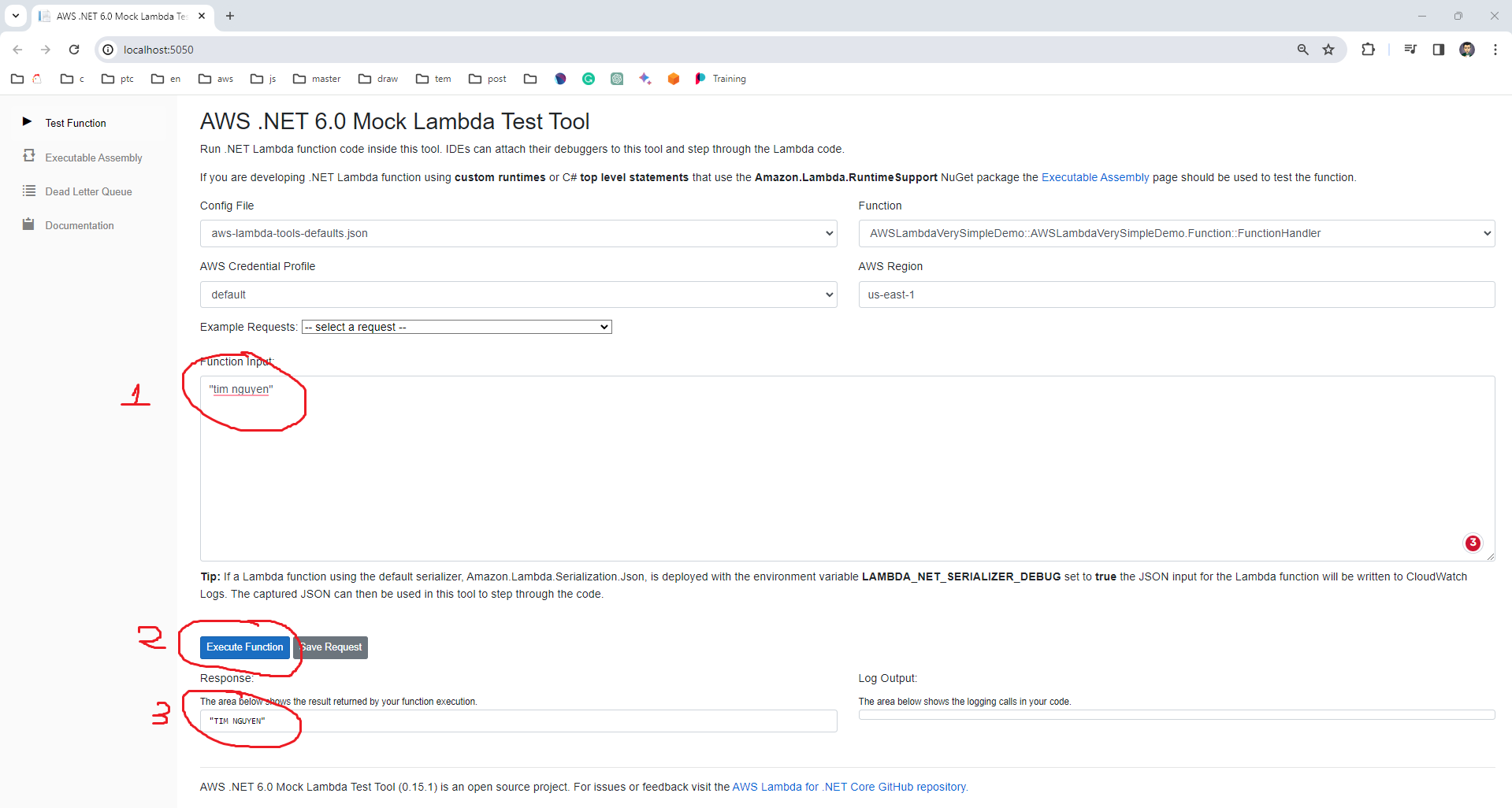Click the dark blue round bookmark icon
Screen dimensions: 1512x808
pos(560,79)
